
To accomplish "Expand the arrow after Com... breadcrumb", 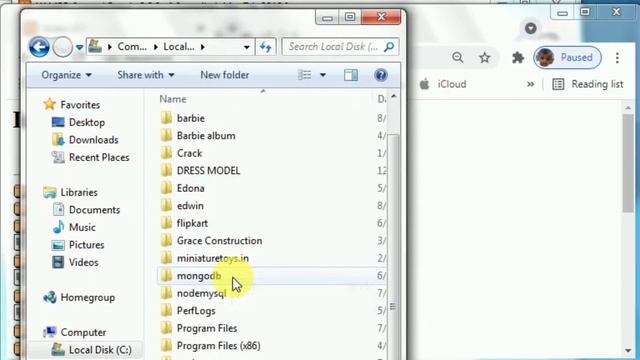I will point(156,47).
